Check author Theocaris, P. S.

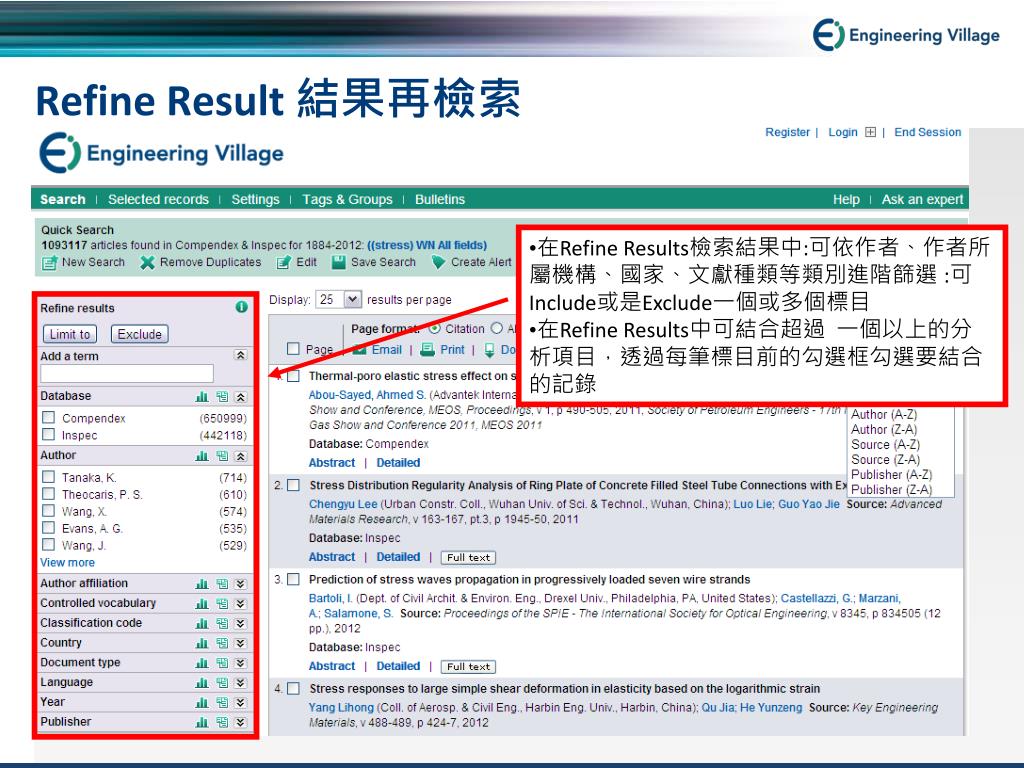tap(48, 493)
